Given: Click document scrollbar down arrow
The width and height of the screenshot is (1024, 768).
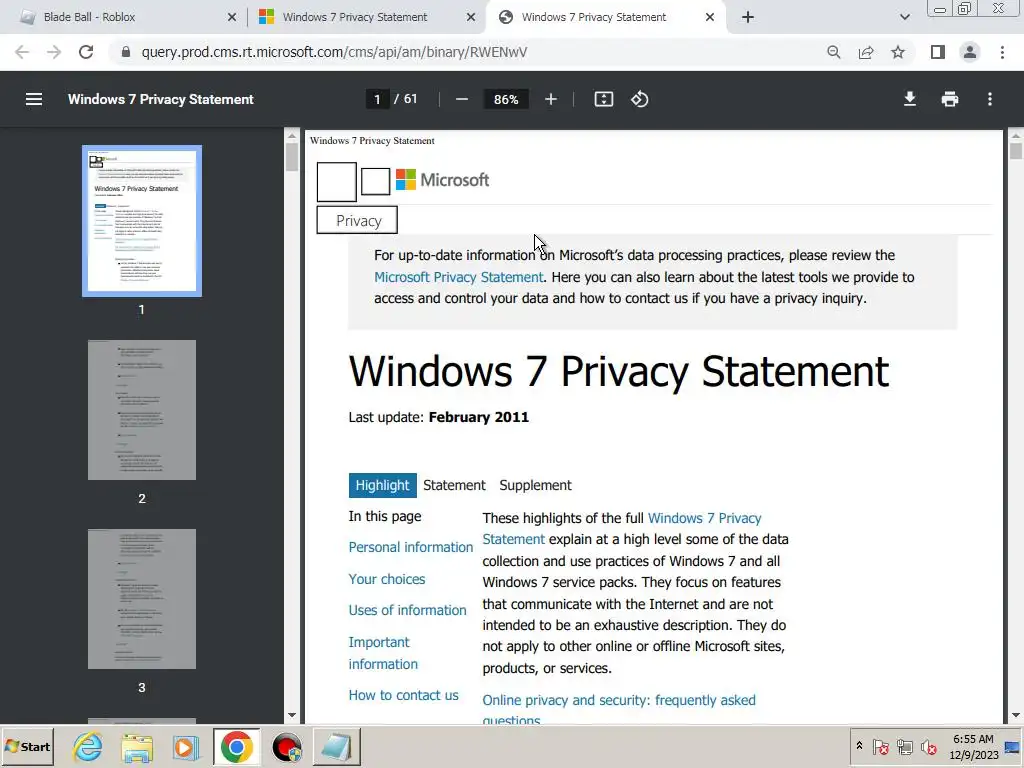Looking at the screenshot, I should click(x=1016, y=716).
